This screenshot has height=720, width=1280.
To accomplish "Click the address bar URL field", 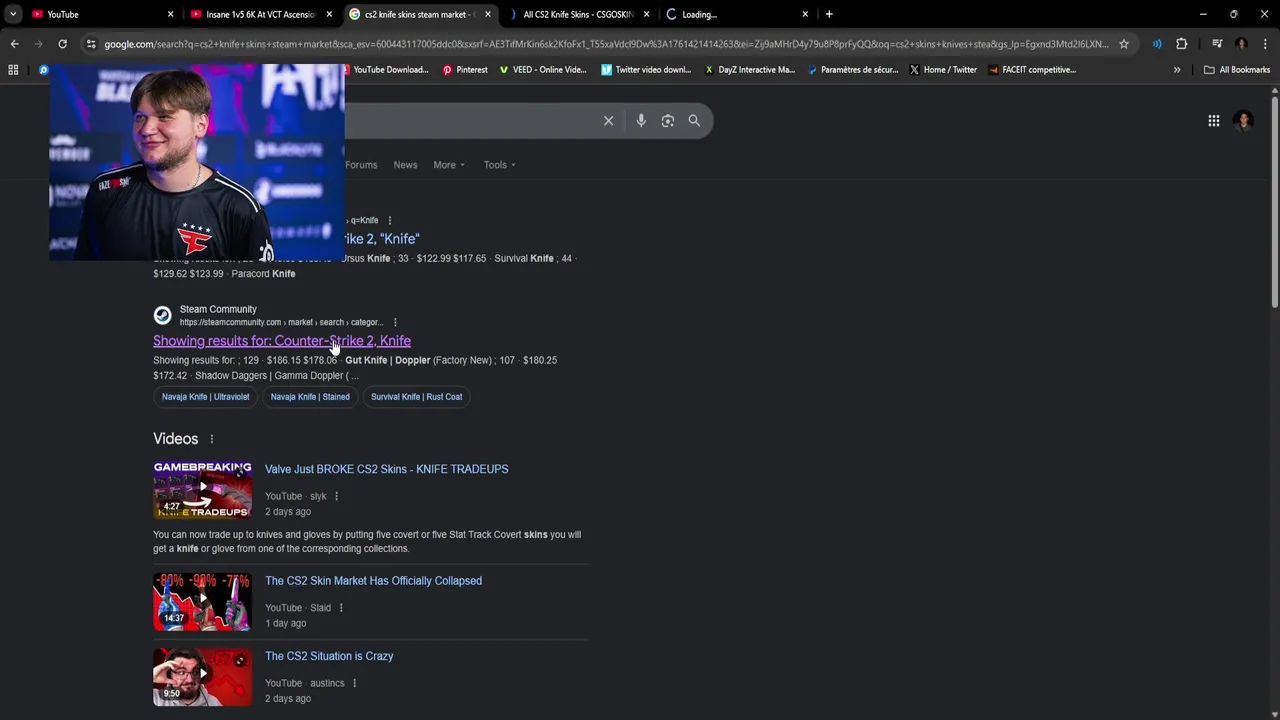I will 606,44.
